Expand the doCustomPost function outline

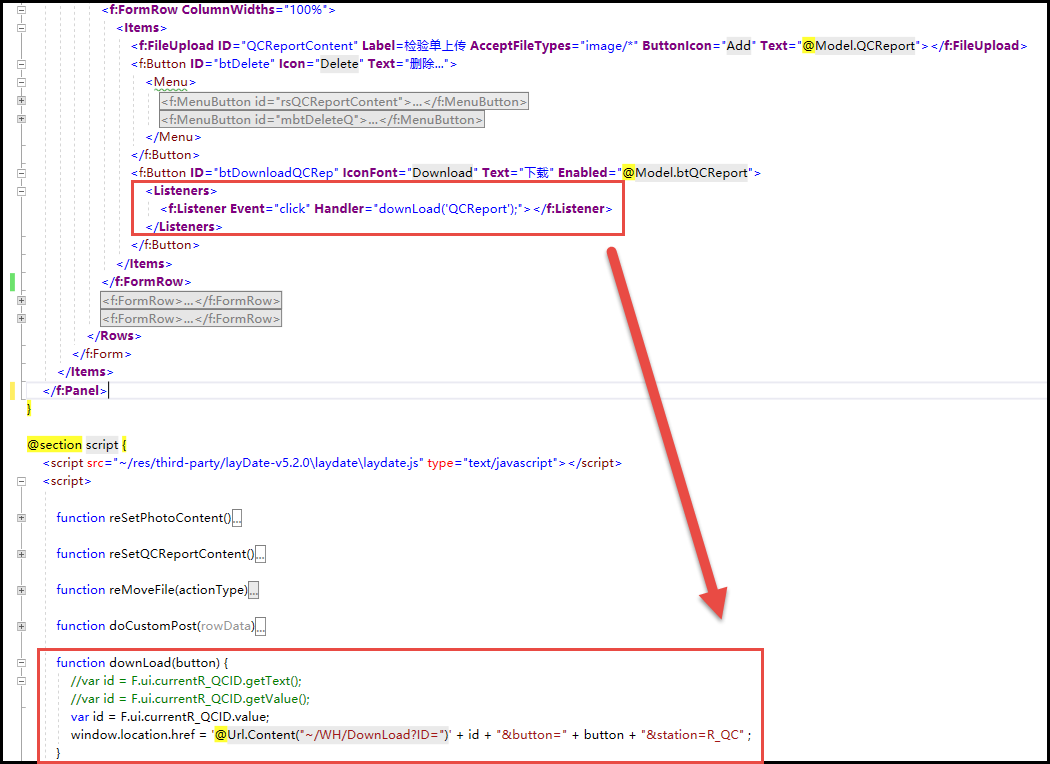[x=21, y=626]
